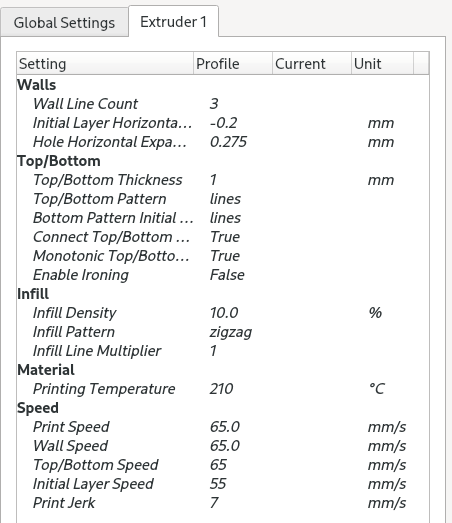Select Monotonic Top/Bottom Order row

[x=223, y=256]
